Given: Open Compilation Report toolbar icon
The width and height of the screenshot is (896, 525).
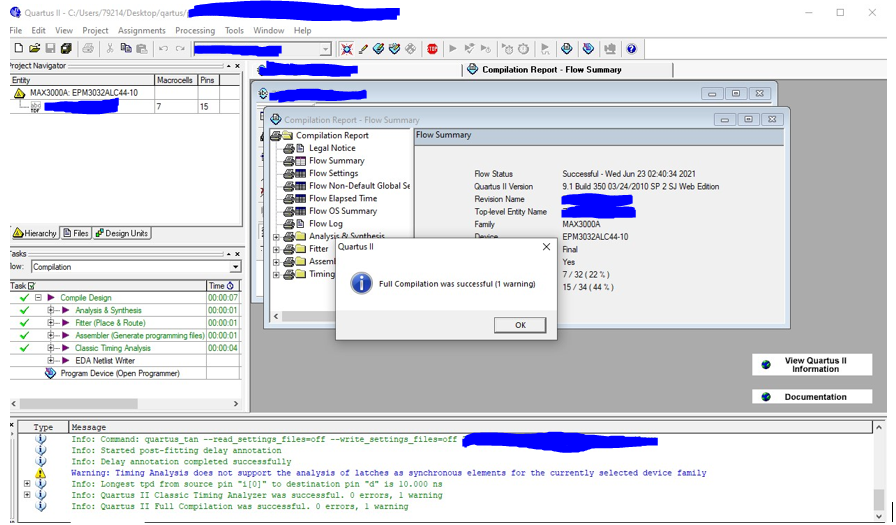Looking at the screenshot, I should pyautogui.click(x=566, y=49).
